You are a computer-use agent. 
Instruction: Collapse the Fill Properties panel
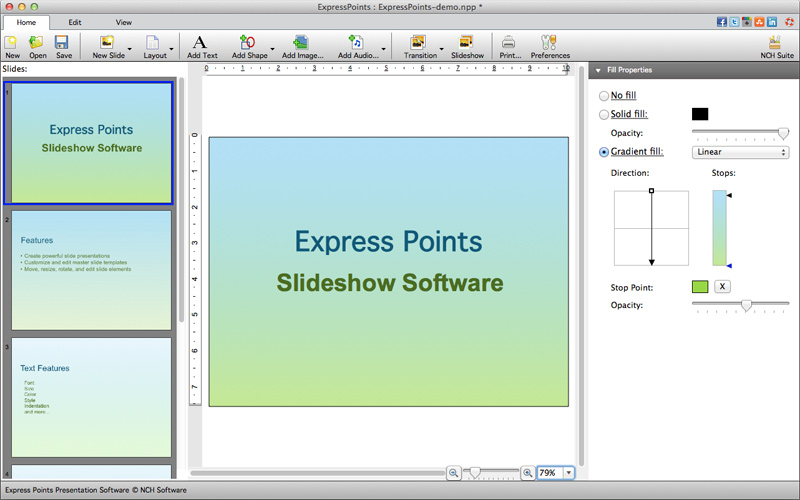[598, 70]
